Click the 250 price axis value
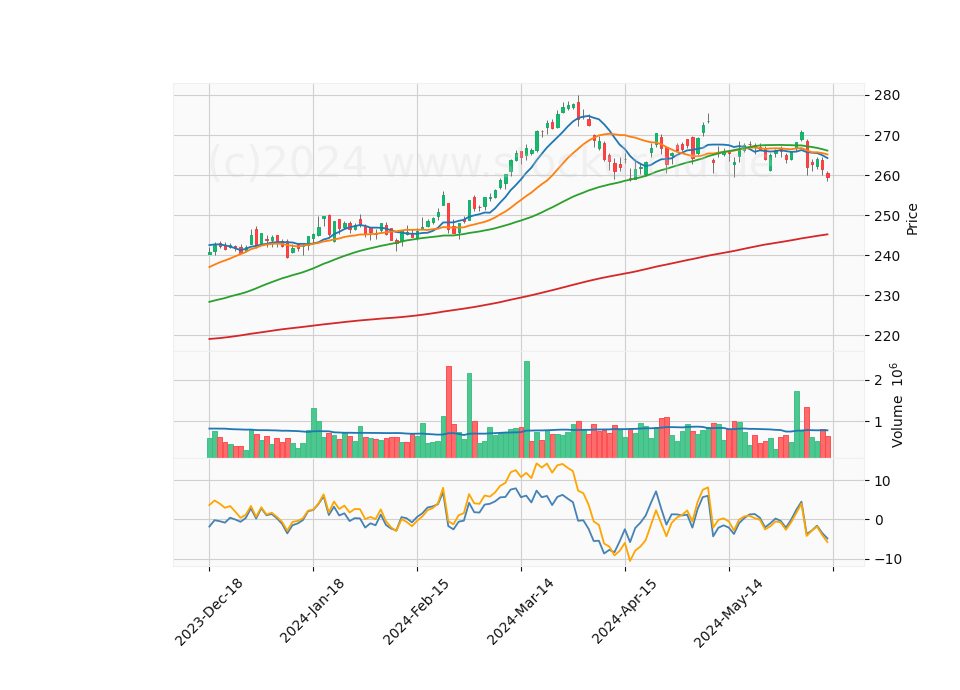The width and height of the screenshot is (960, 690). coord(888,216)
